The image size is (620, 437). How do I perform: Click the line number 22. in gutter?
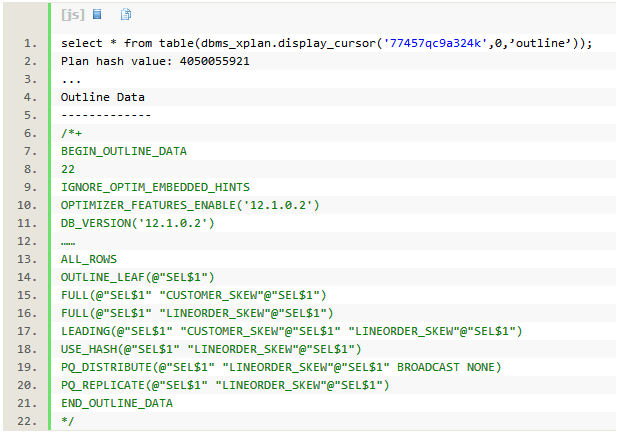(27, 421)
